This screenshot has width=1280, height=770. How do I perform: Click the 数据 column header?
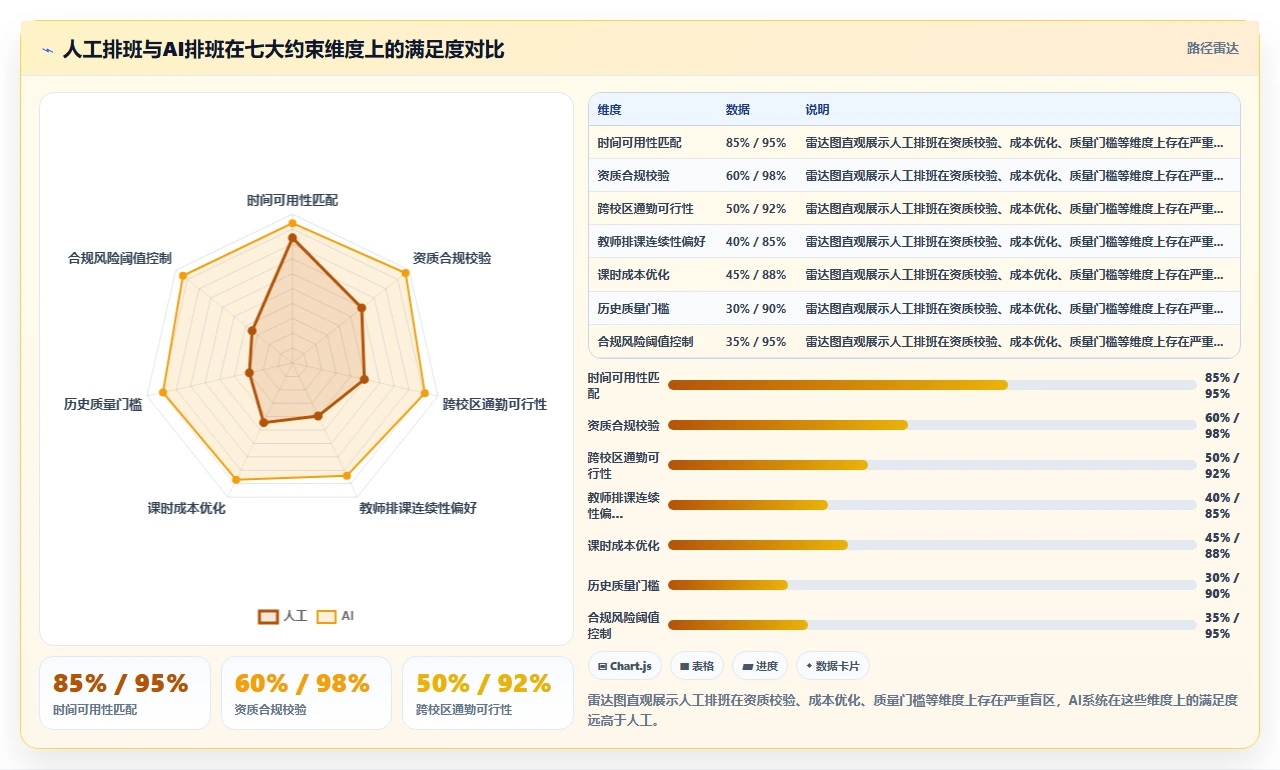point(737,110)
